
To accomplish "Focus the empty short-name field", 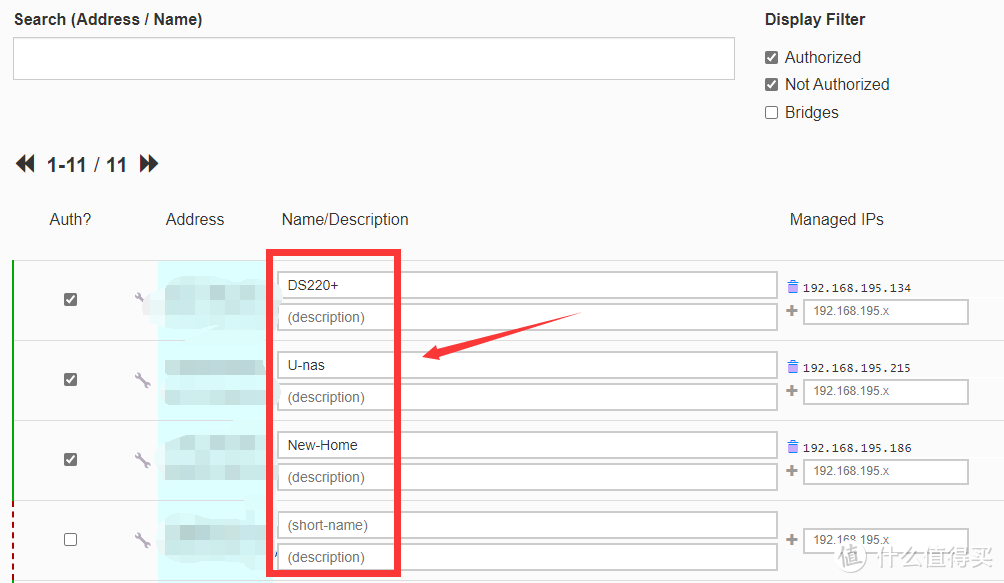I will coord(526,525).
